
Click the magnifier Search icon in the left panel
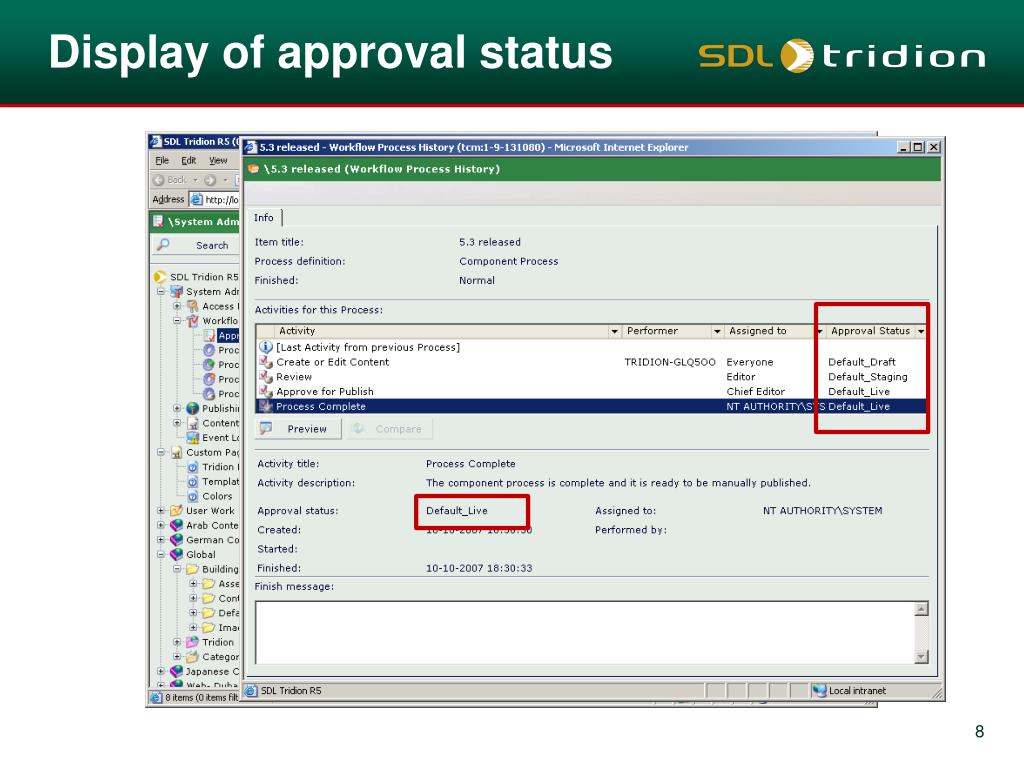[x=163, y=245]
